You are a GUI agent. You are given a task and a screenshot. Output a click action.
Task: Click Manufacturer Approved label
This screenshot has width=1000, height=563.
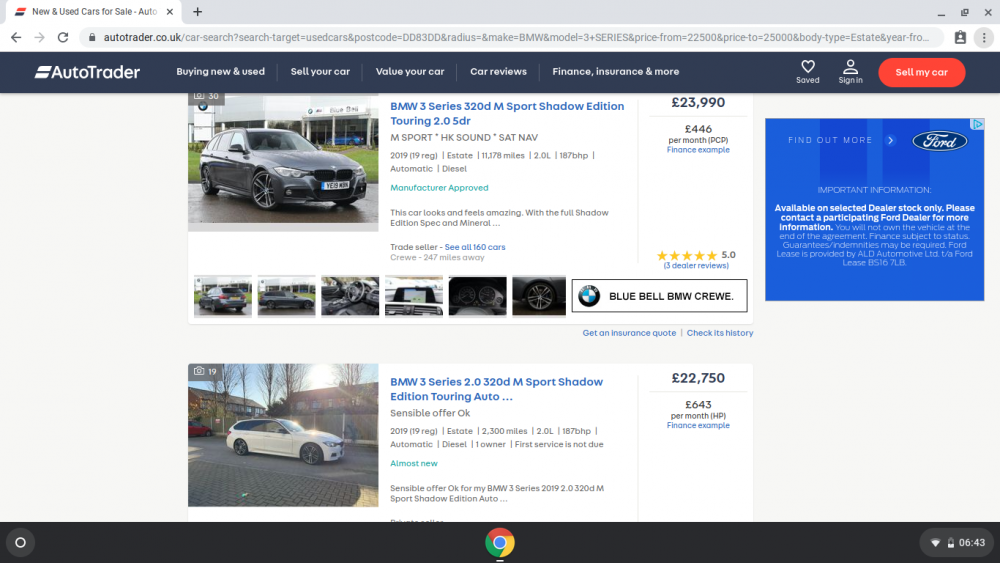(439, 187)
